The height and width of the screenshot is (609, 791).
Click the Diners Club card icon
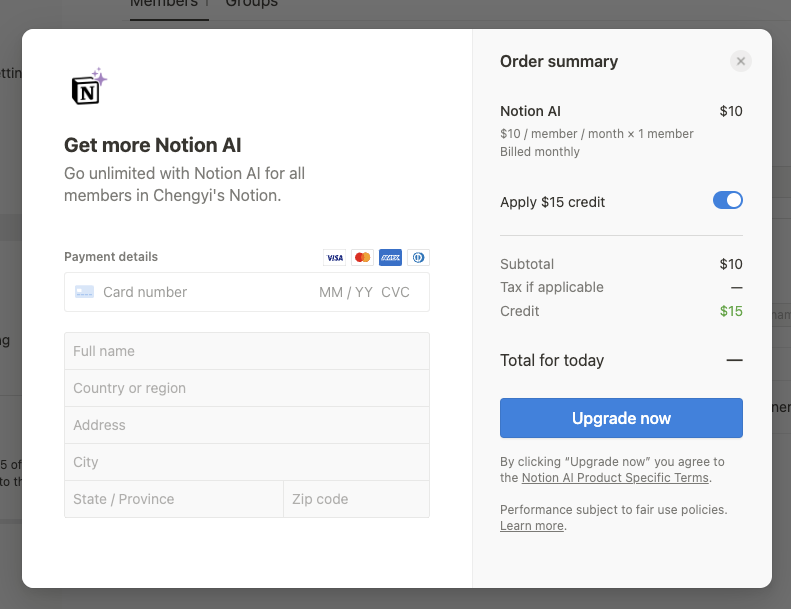click(419, 257)
